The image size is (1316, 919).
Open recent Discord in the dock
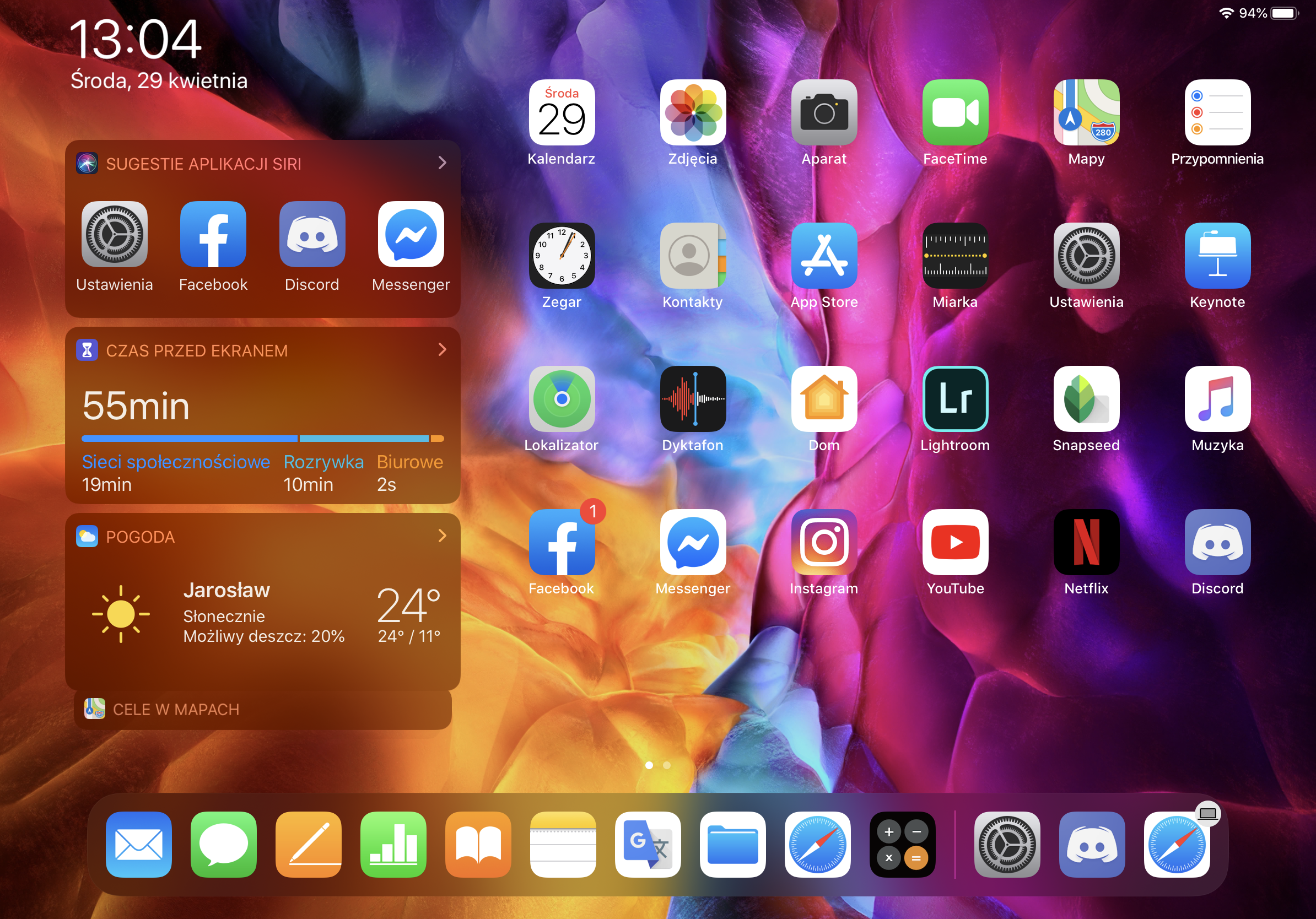[x=1092, y=845]
